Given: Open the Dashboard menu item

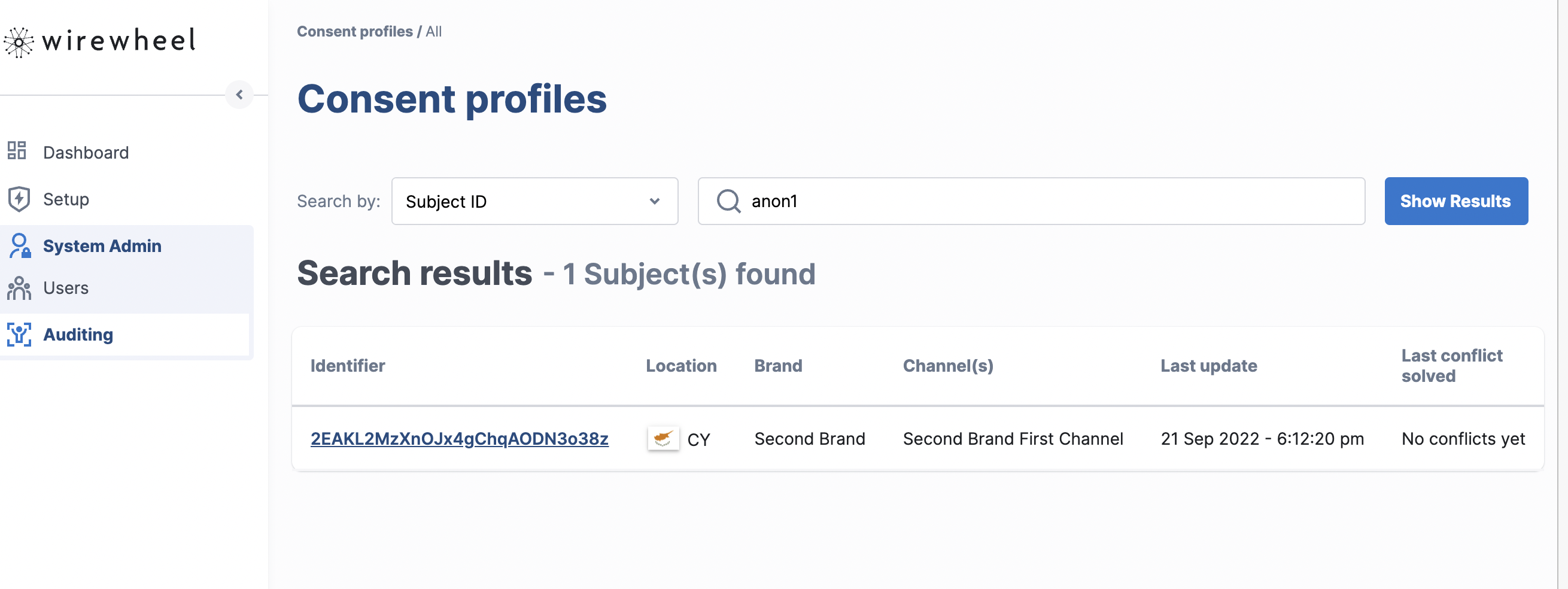Looking at the screenshot, I should click(x=86, y=152).
